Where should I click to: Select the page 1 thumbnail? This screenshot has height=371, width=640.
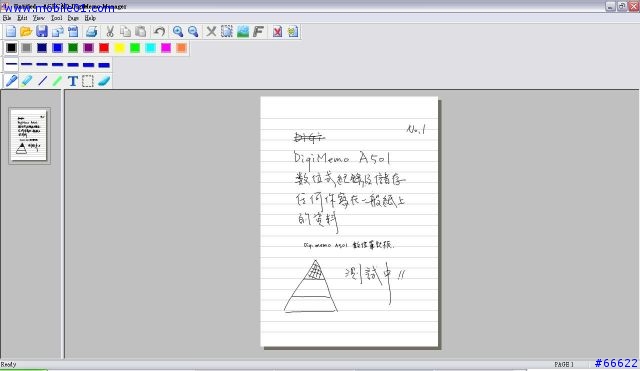[x=29, y=136]
